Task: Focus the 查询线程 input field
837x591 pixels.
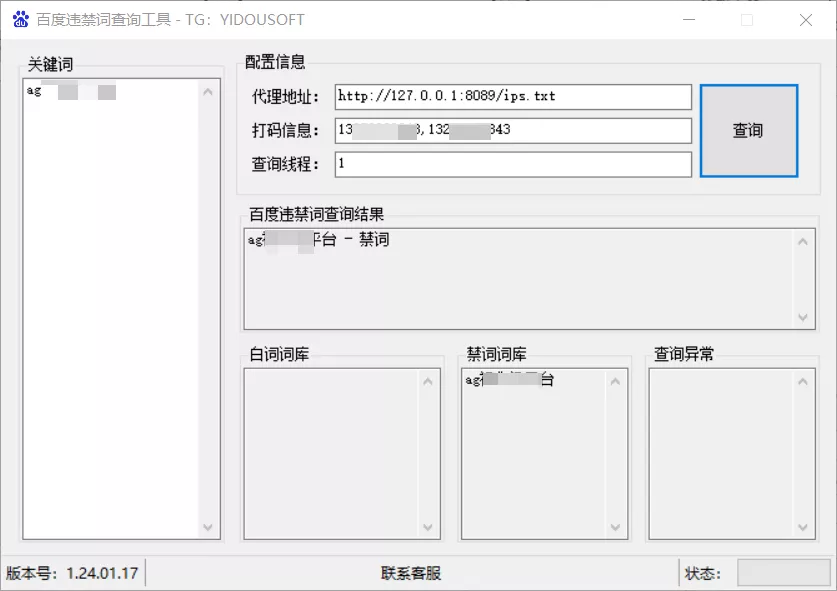Action: (x=513, y=164)
